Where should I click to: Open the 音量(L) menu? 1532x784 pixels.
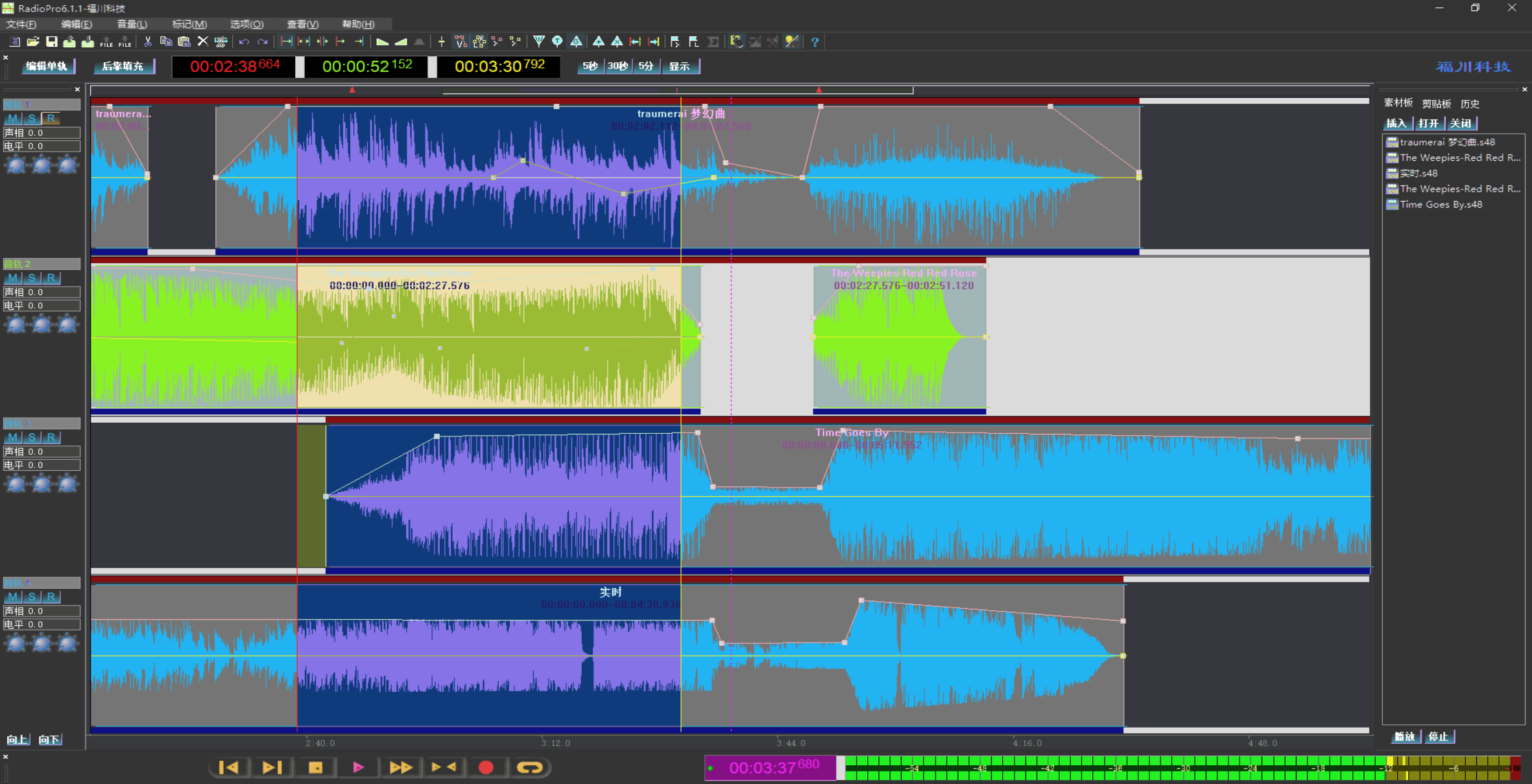(x=132, y=24)
